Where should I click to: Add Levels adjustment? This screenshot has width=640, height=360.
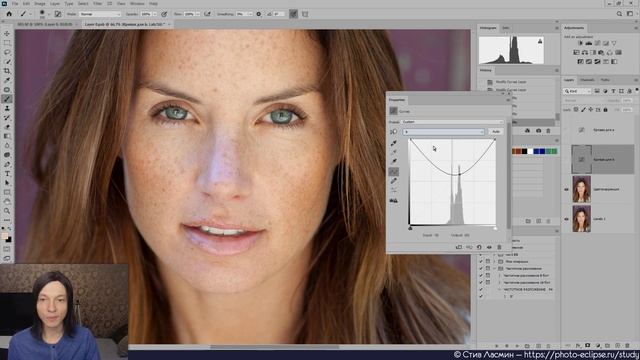(589, 43)
